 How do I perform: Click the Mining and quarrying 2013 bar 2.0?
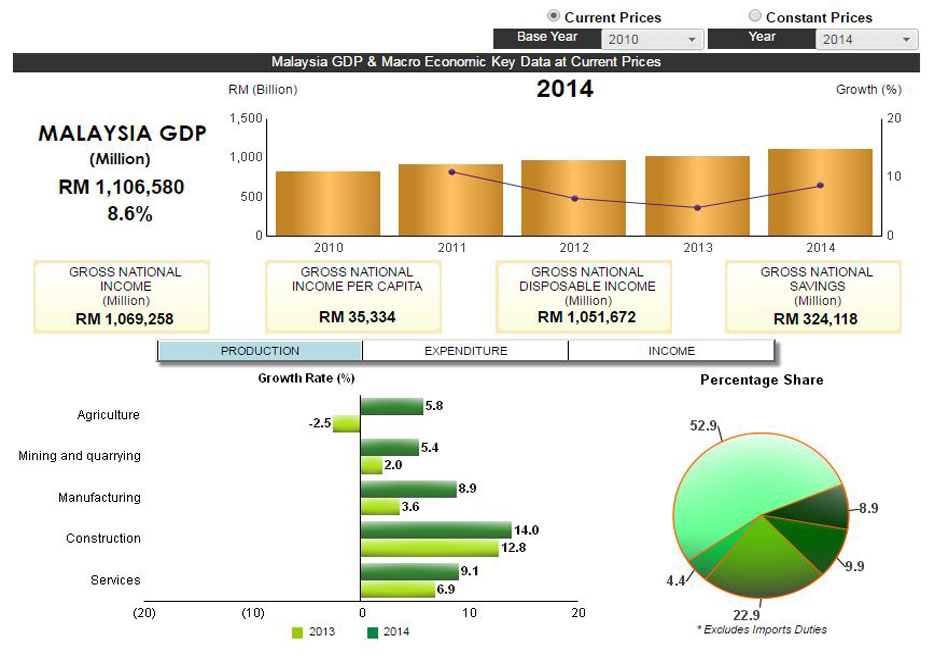[x=372, y=465]
